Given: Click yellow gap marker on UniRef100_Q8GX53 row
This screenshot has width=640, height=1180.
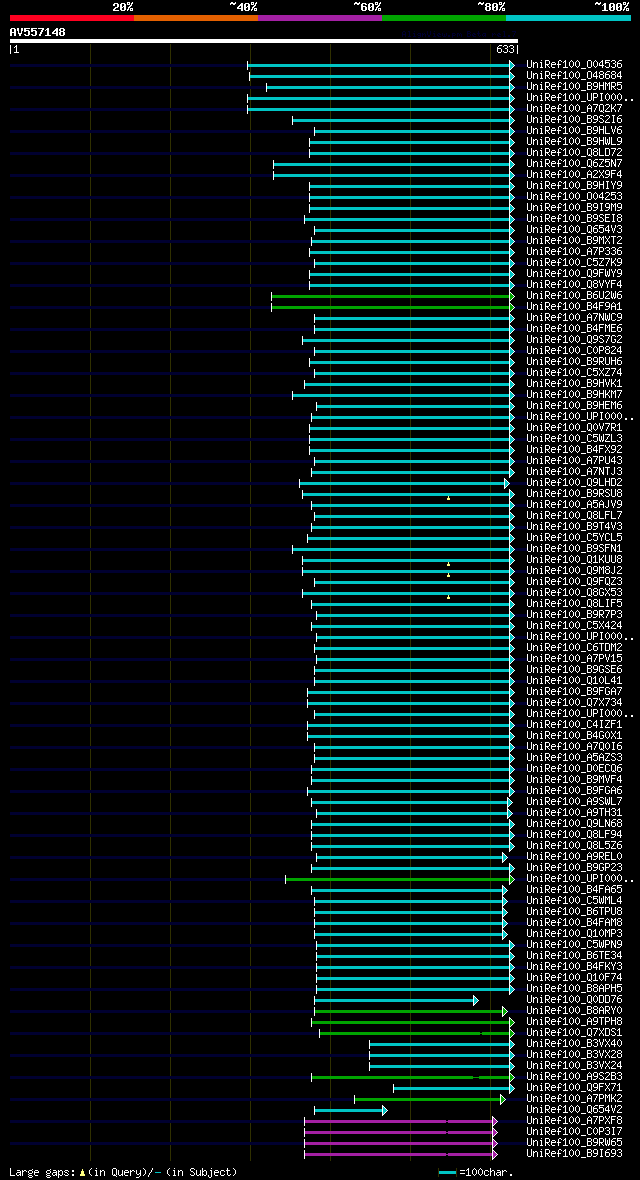Looking at the screenshot, I should coord(448,597).
